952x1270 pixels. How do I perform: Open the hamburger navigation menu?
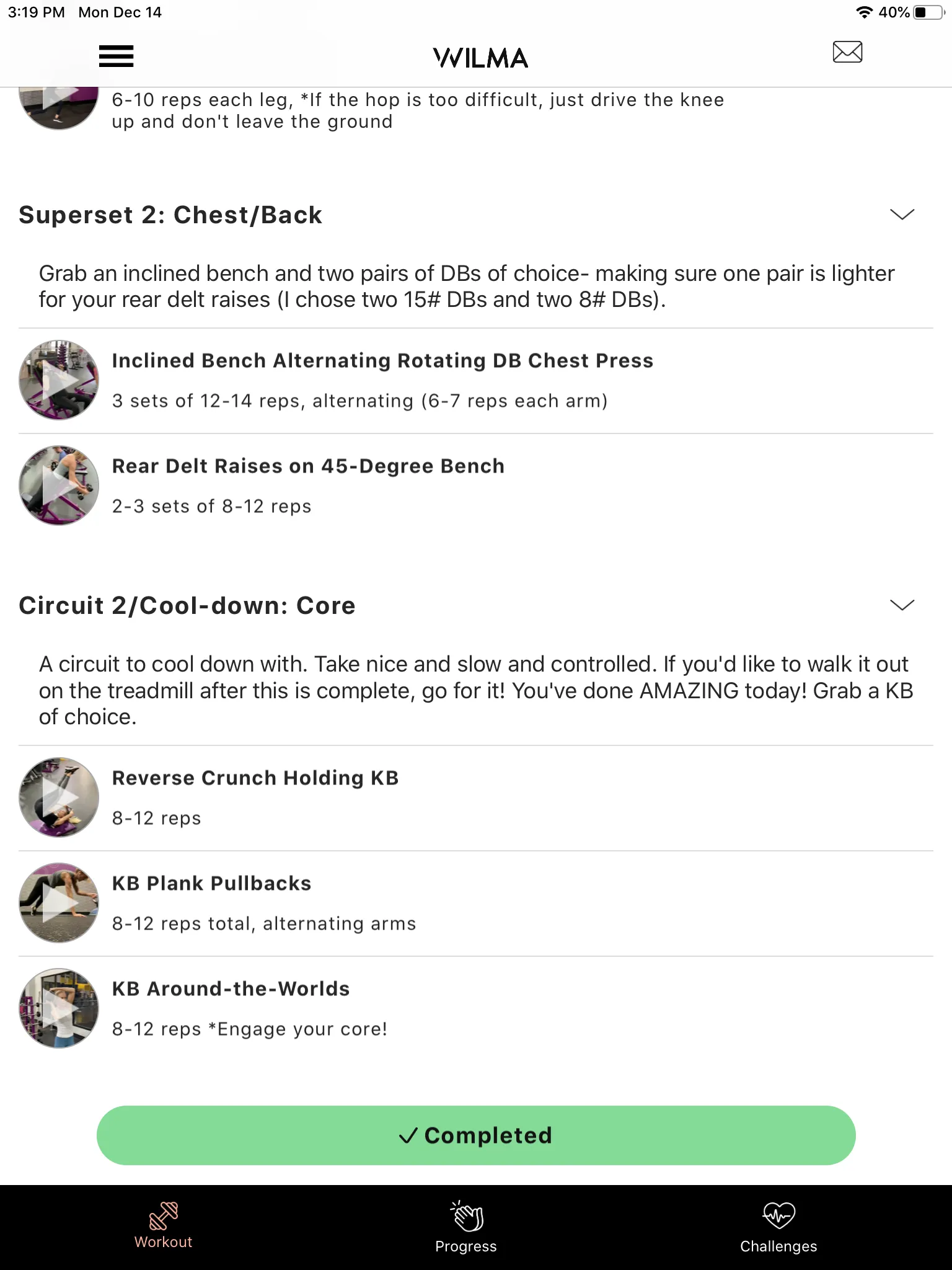(115, 56)
